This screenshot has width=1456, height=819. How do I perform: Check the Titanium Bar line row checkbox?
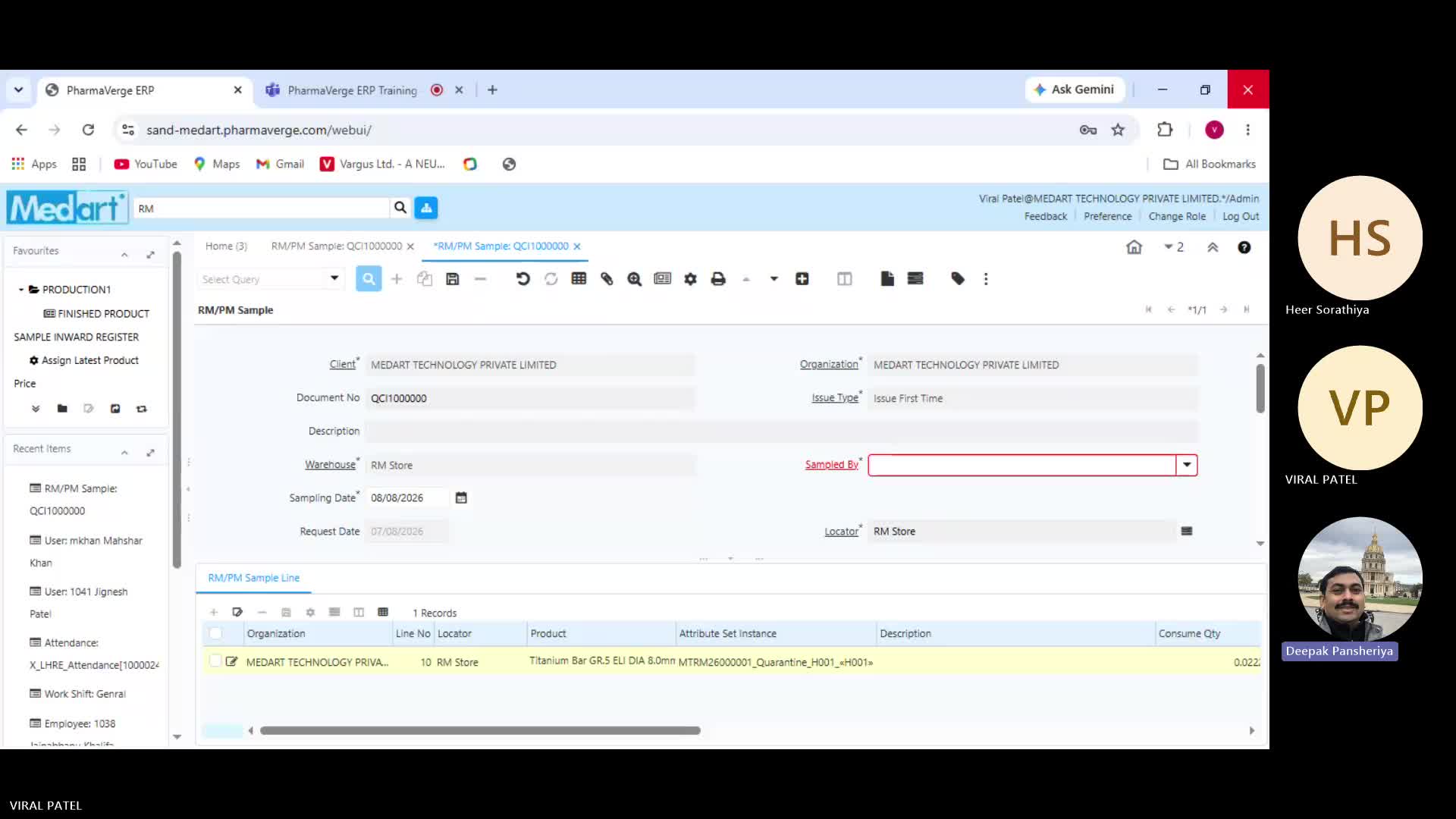point(215,661)
